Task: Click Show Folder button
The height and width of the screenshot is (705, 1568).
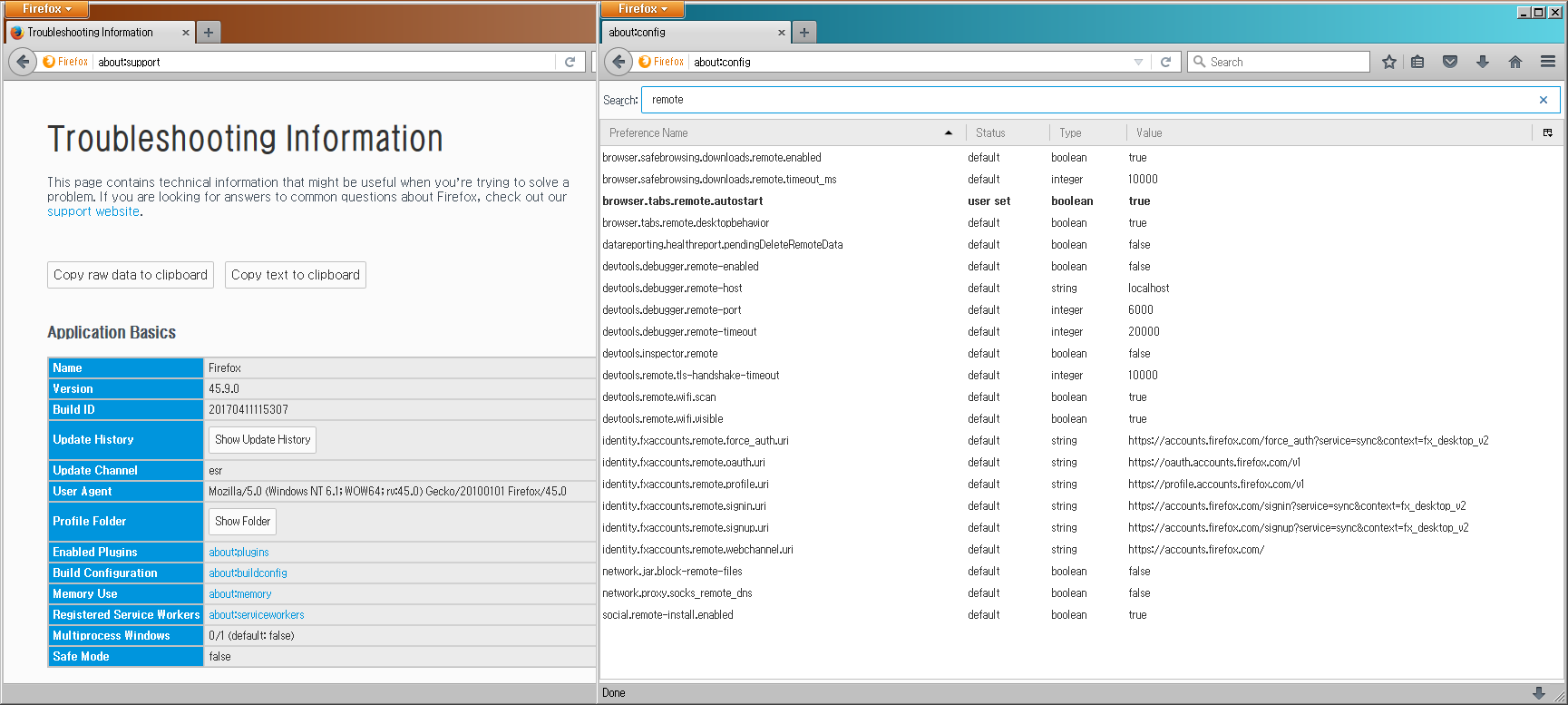Action: click(x=242, y=522)
